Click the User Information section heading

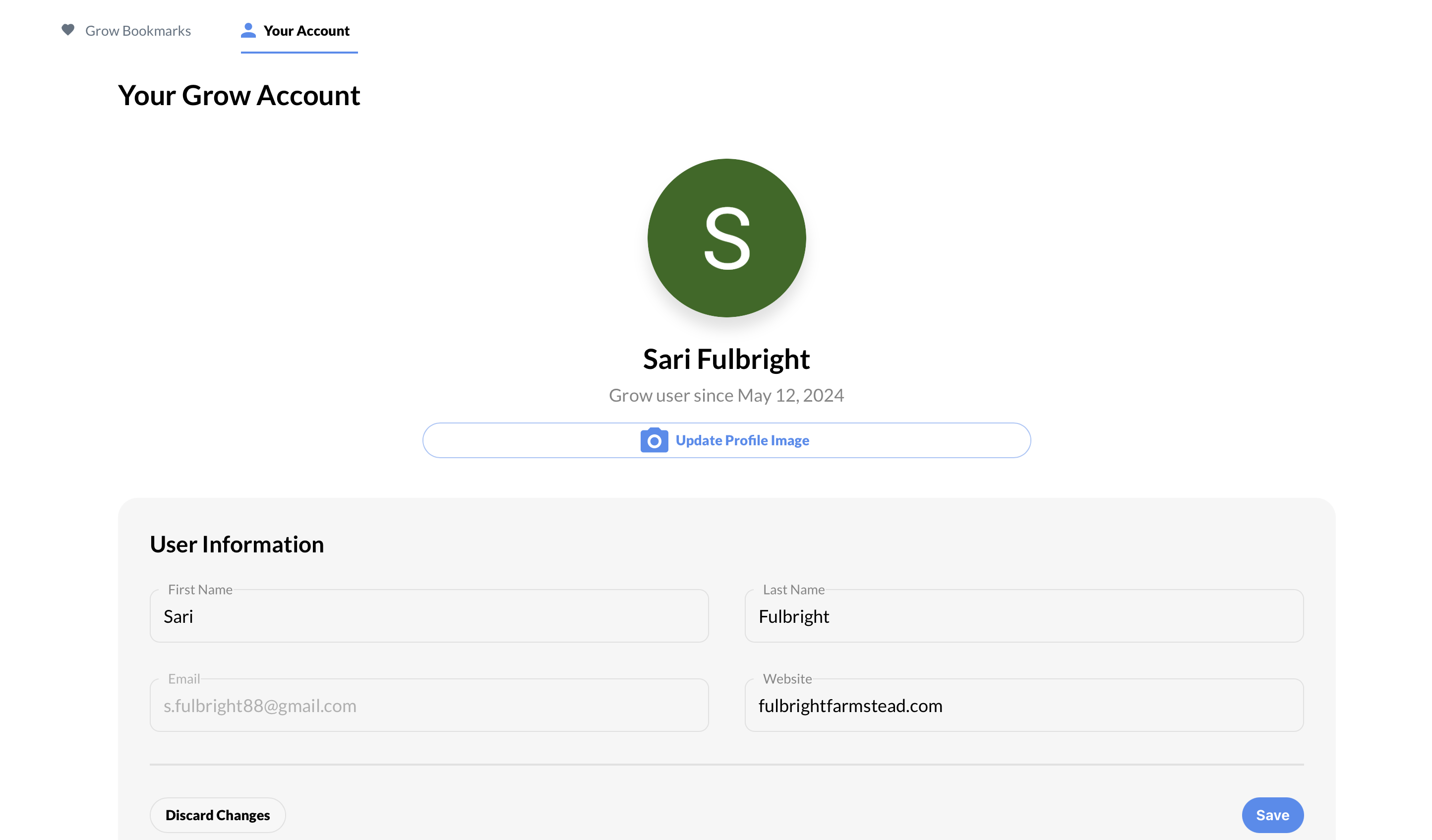tap(237, 544)
